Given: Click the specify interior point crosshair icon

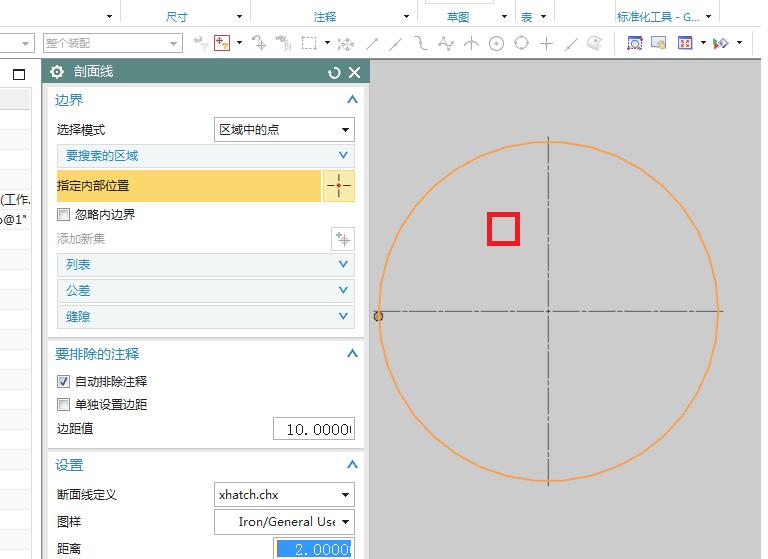Looking at the screenshot, I should (339, 186).
